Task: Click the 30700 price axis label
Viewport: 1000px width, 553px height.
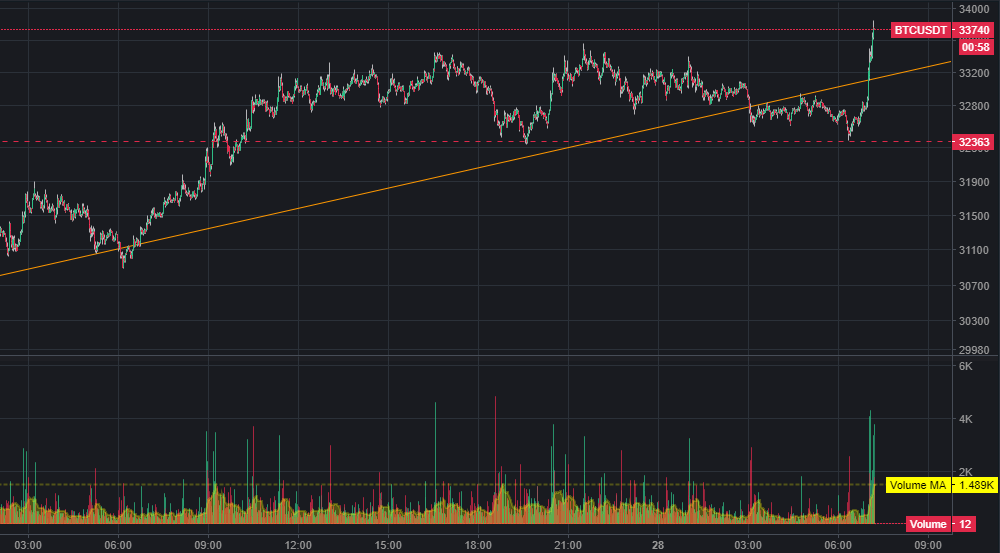Action: click(x=974, y=286)
